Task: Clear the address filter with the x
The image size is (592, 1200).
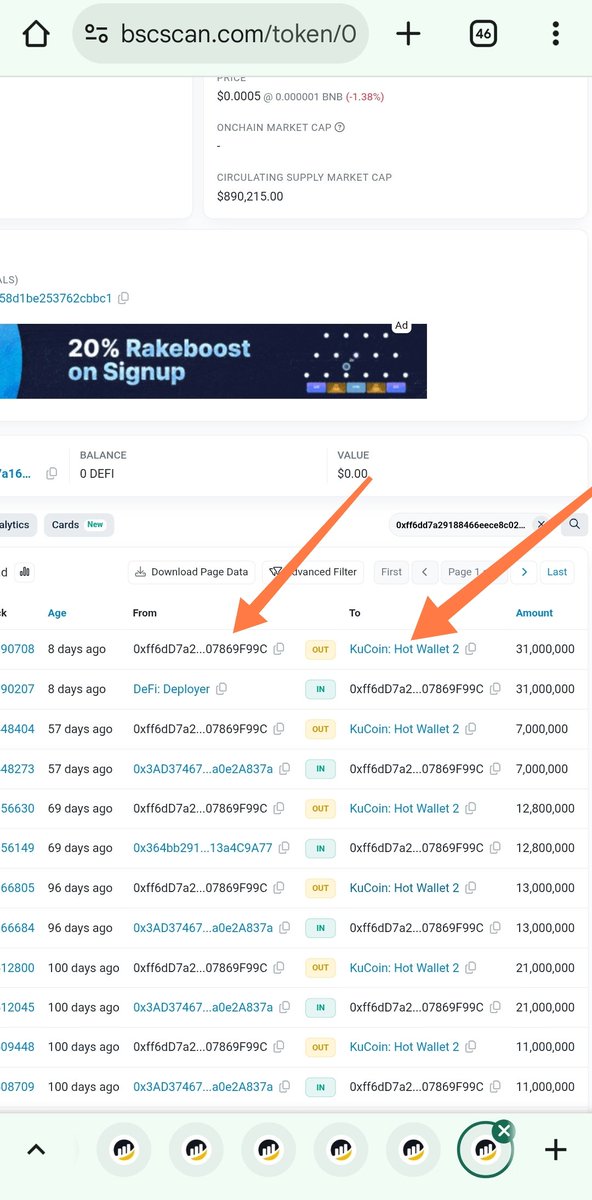Action: (541, 524)
